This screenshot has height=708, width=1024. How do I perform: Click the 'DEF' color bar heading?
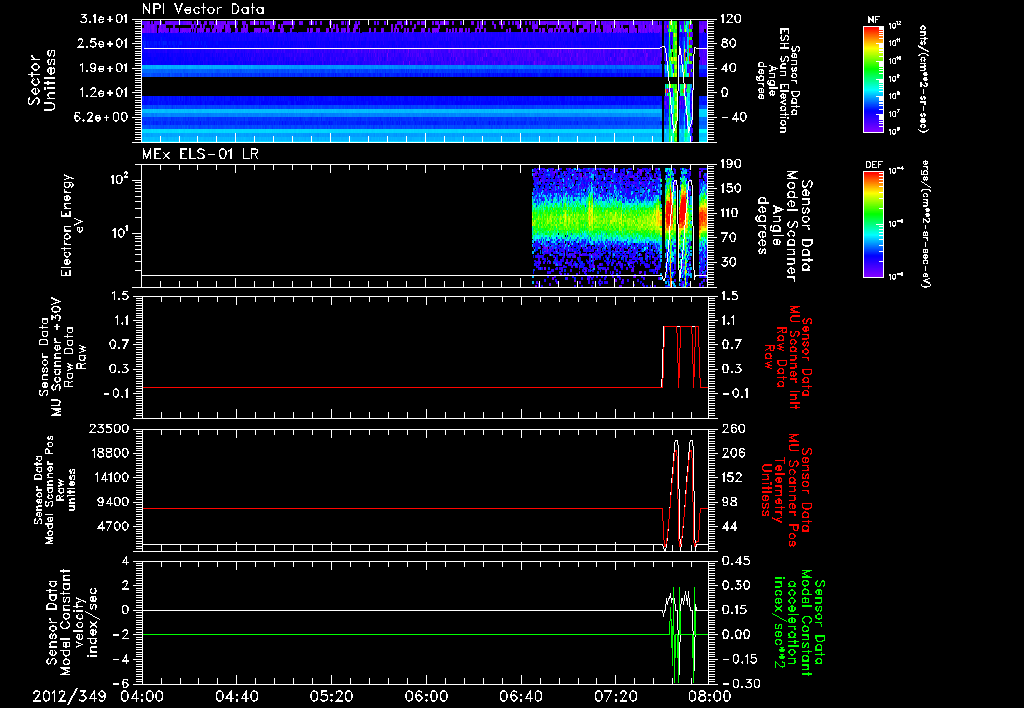pos(873,165)
